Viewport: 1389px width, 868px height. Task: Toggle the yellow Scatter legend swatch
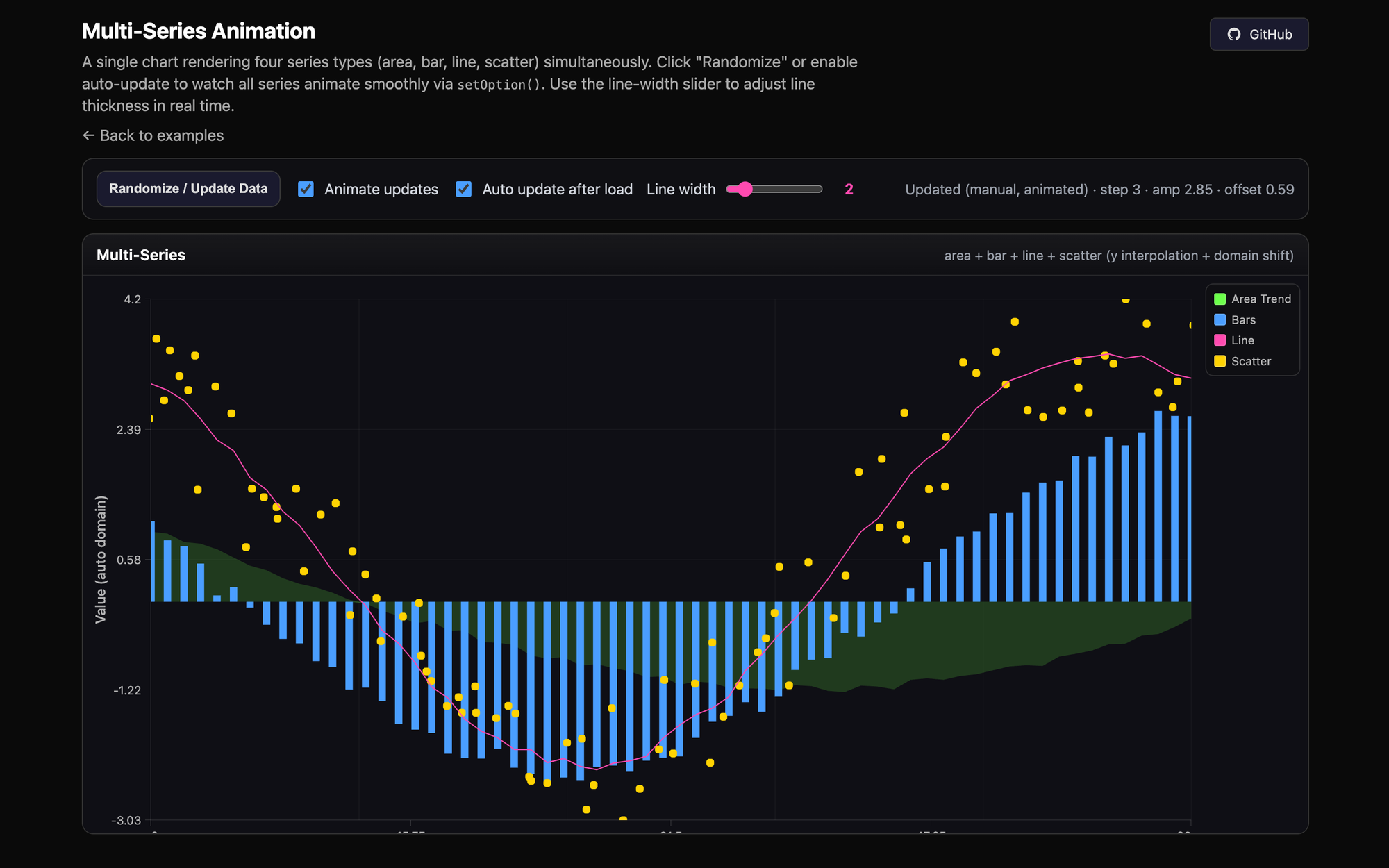(x=1220, y=361)
